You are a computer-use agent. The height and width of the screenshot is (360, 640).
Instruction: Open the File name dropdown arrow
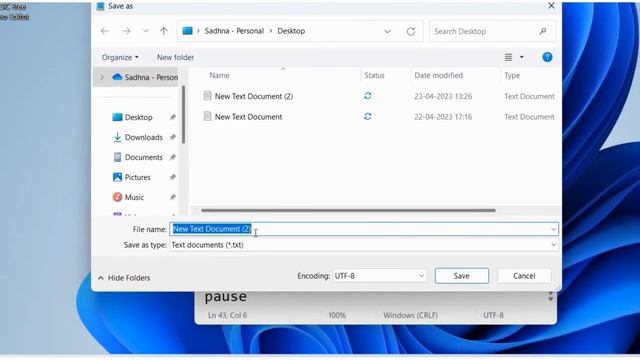pyautogui.click(x=553, y=229)
